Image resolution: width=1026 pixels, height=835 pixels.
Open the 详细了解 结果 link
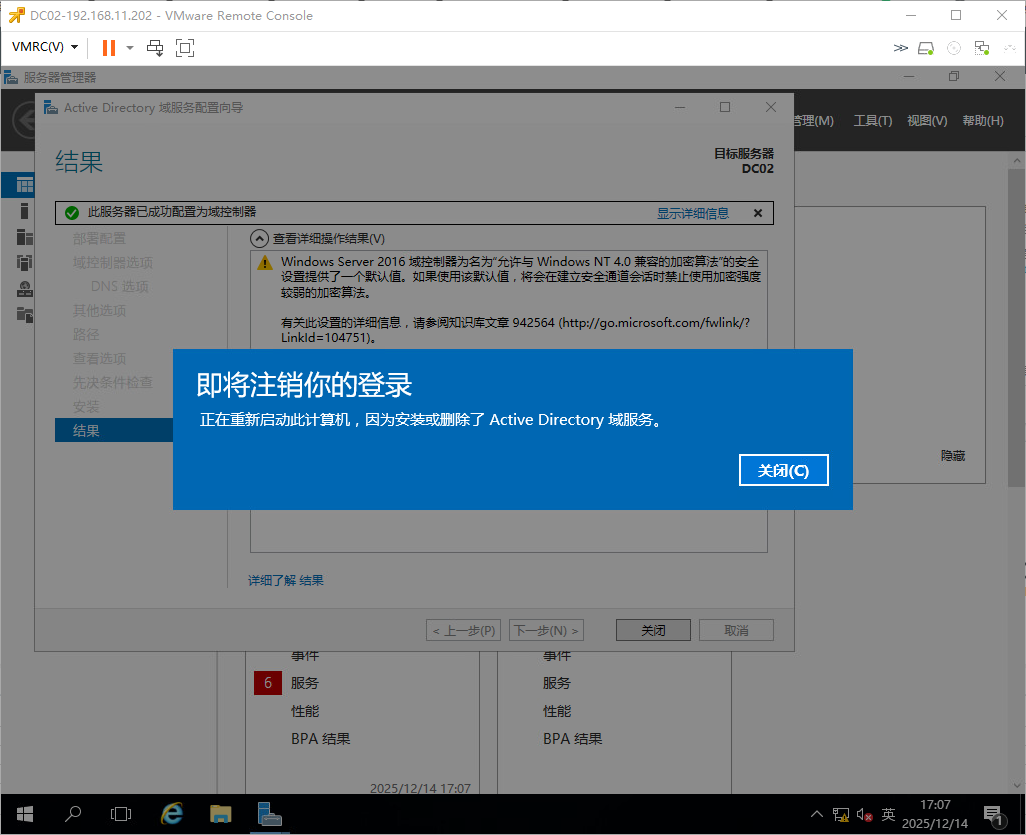(x=285, y=580)
